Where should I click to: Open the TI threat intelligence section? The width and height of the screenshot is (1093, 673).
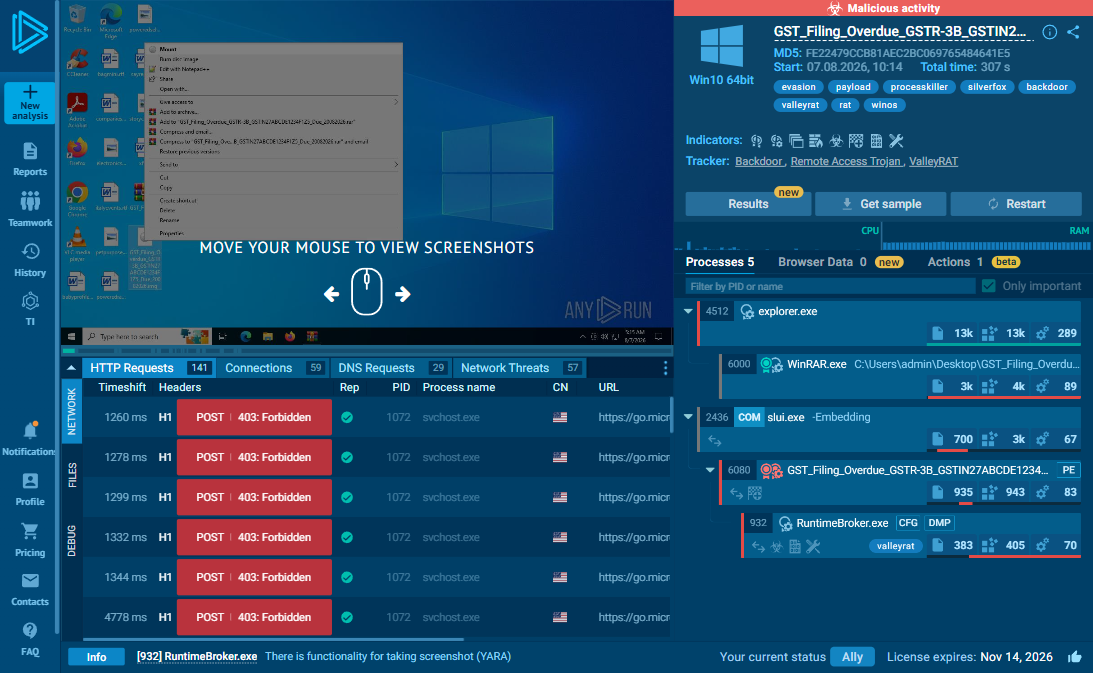point(29,309)
